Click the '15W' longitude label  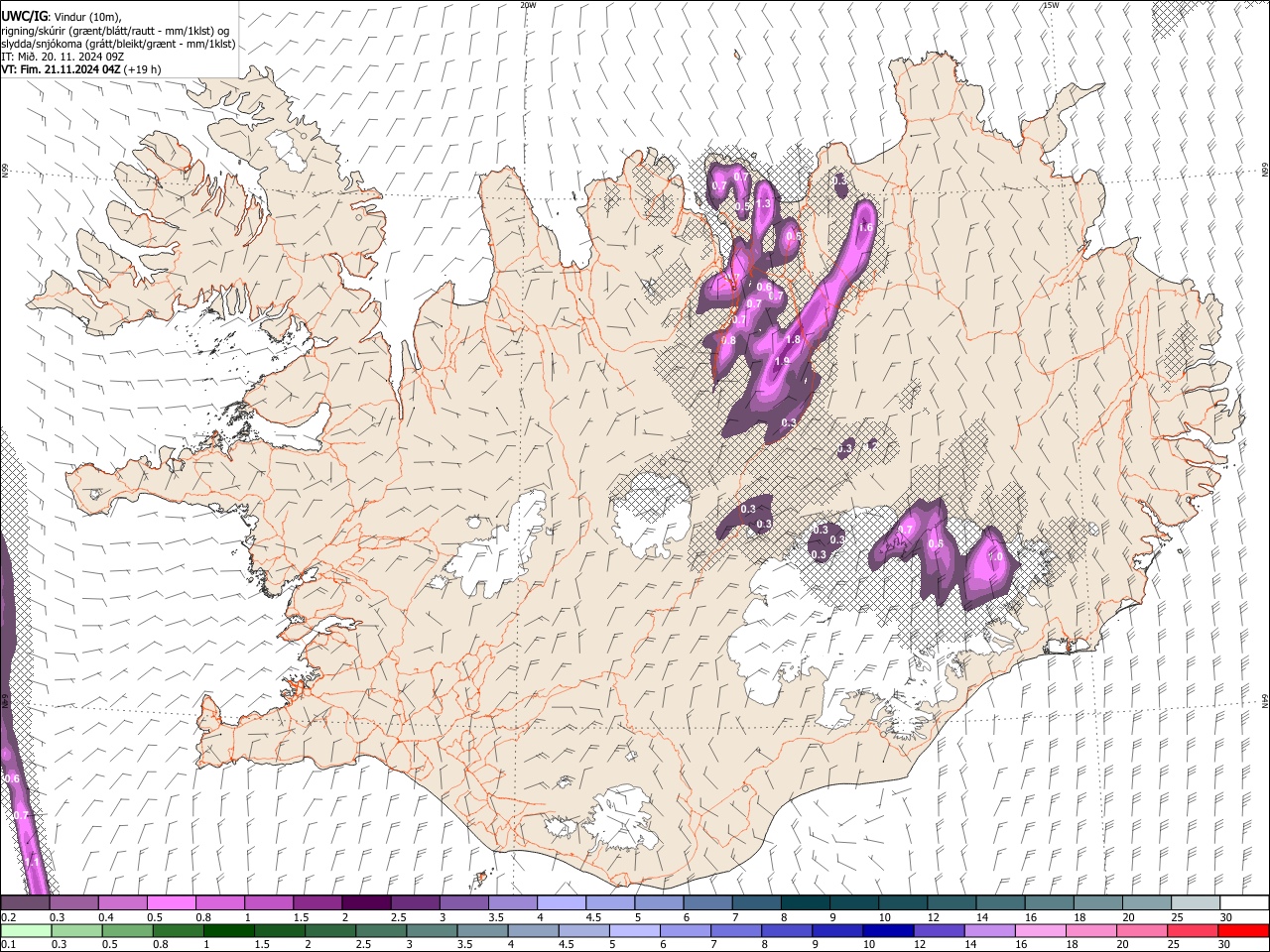[x=1051, y=5]
